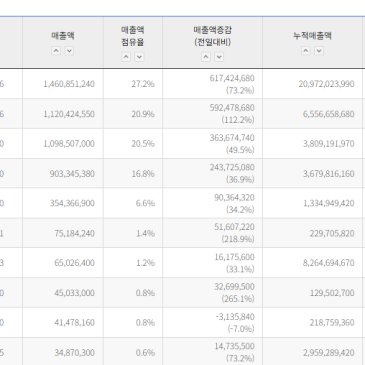Click the 8,264,694,670 cumulative sales cell

pyautogui.click(x=312, y=263)
